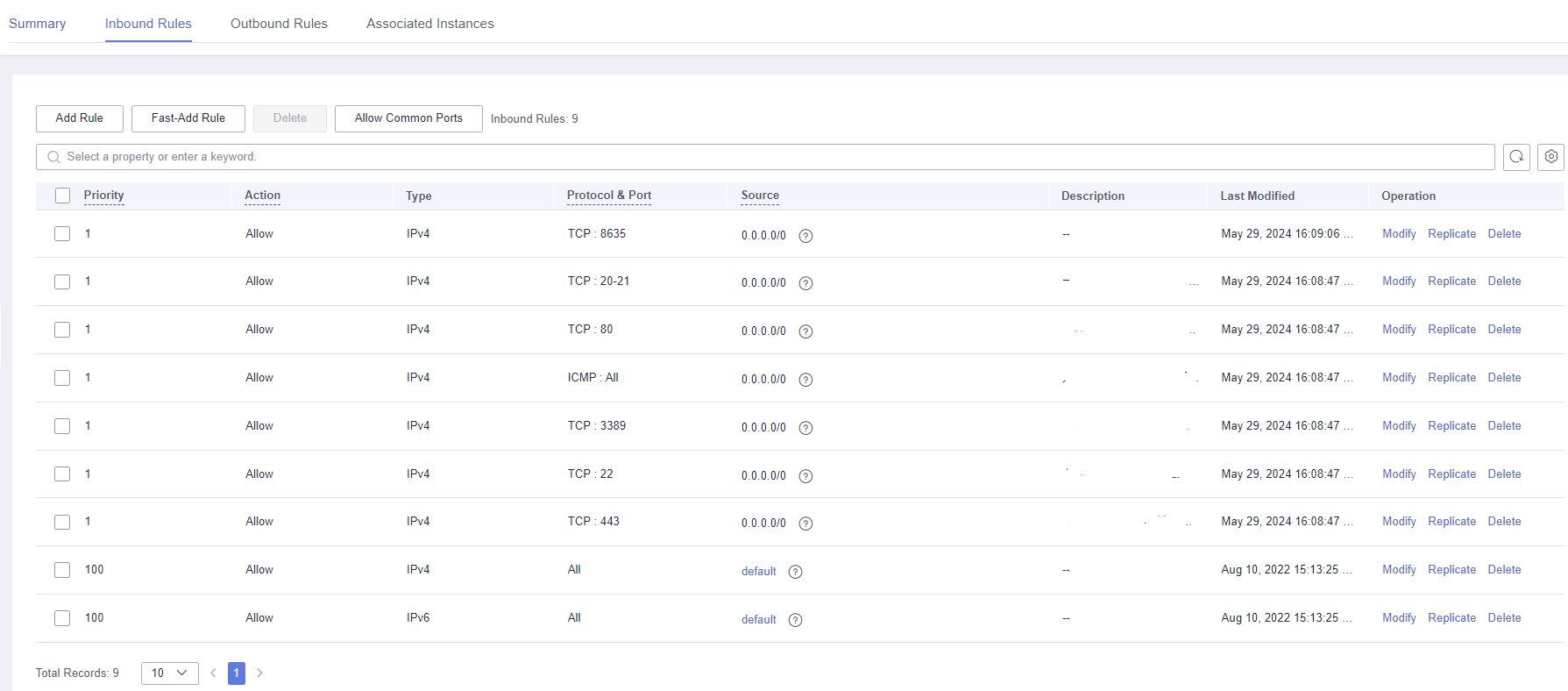Click the help icon in the TCP 443 row
Screen dimensions: 1568x691
(805, 524)
